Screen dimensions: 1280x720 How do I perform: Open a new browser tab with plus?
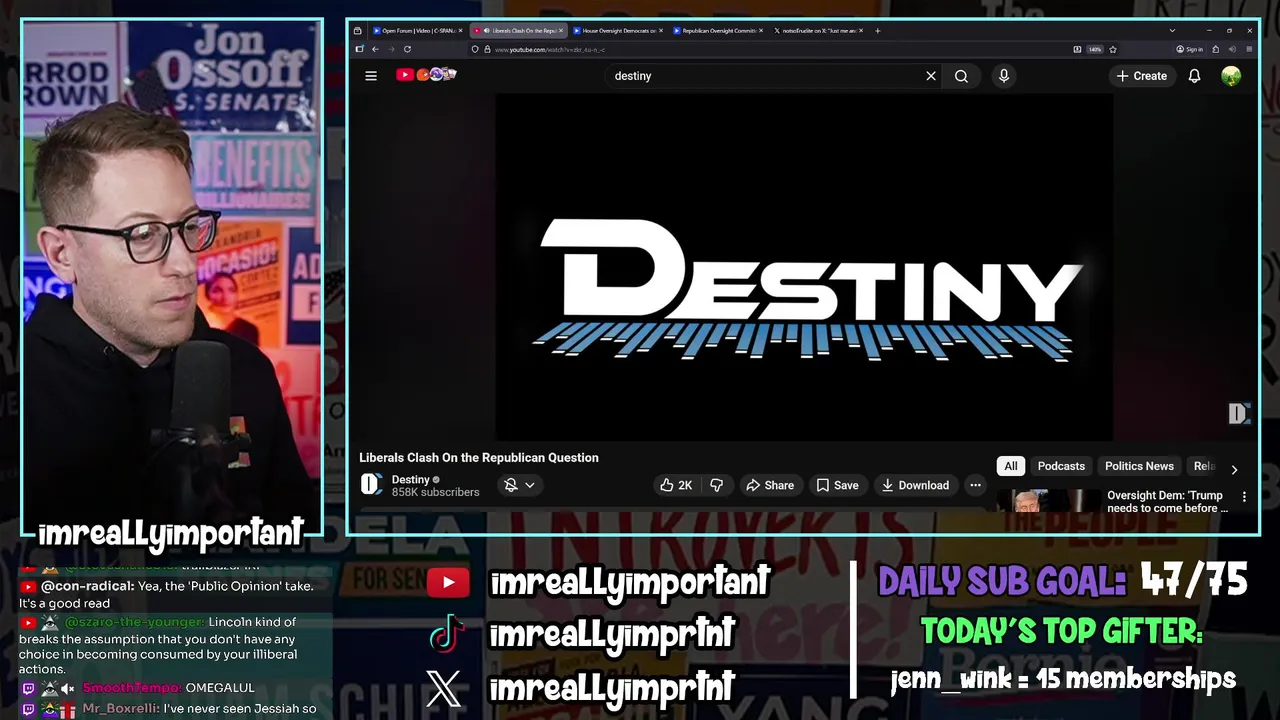coord(877,30)
